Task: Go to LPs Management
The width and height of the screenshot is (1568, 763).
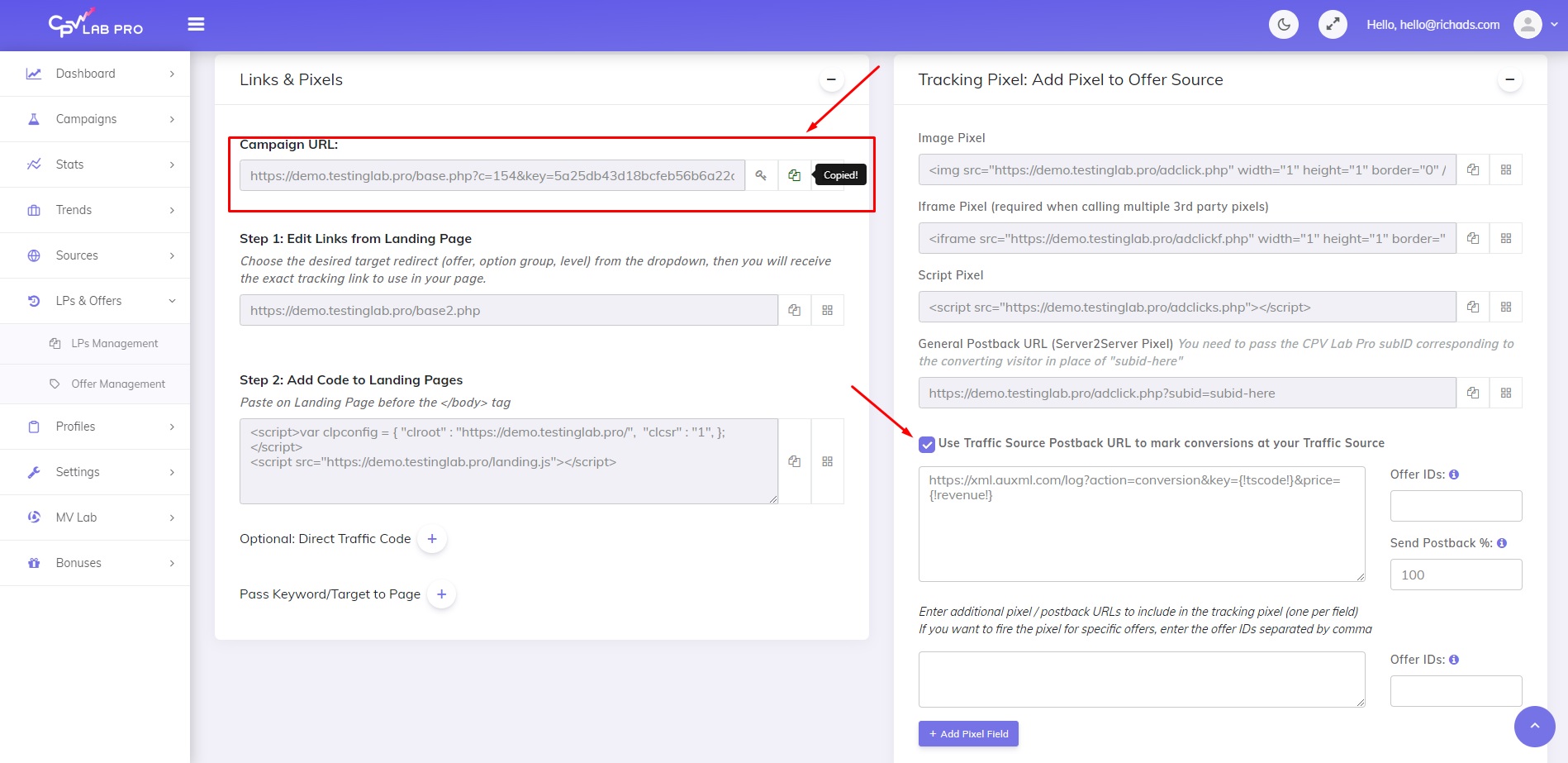Action: click(x=95, y=344)
